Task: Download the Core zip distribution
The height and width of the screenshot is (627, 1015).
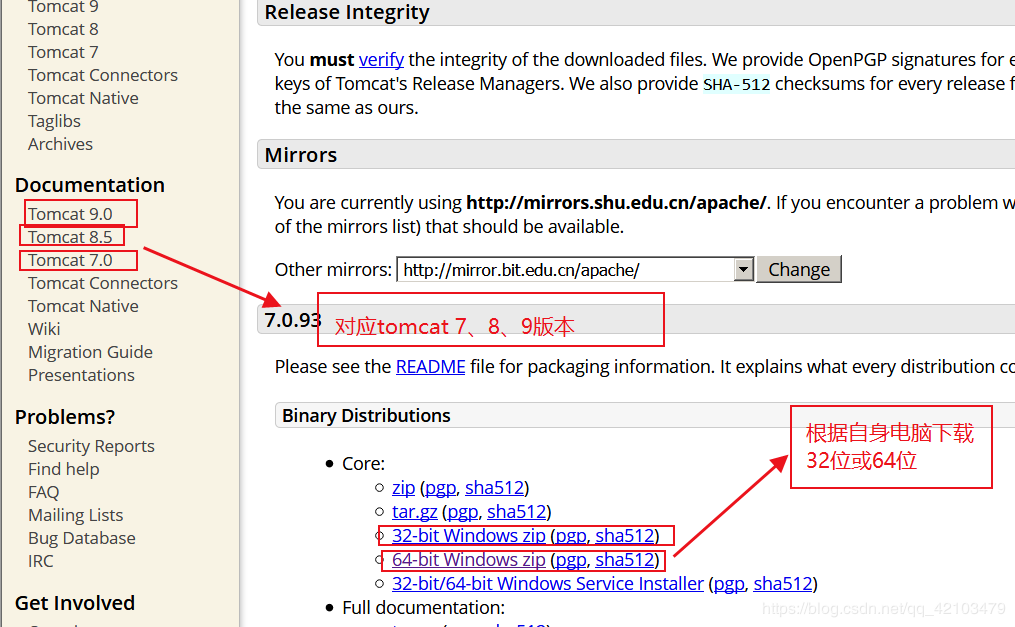Action: pyautogui.click(x=403, y=488)
